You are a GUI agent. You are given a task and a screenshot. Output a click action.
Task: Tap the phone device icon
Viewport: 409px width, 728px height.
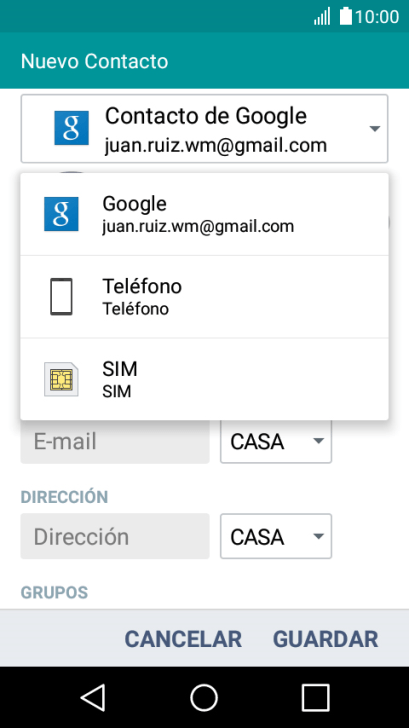pyautogui.click(x=61, y=297)
